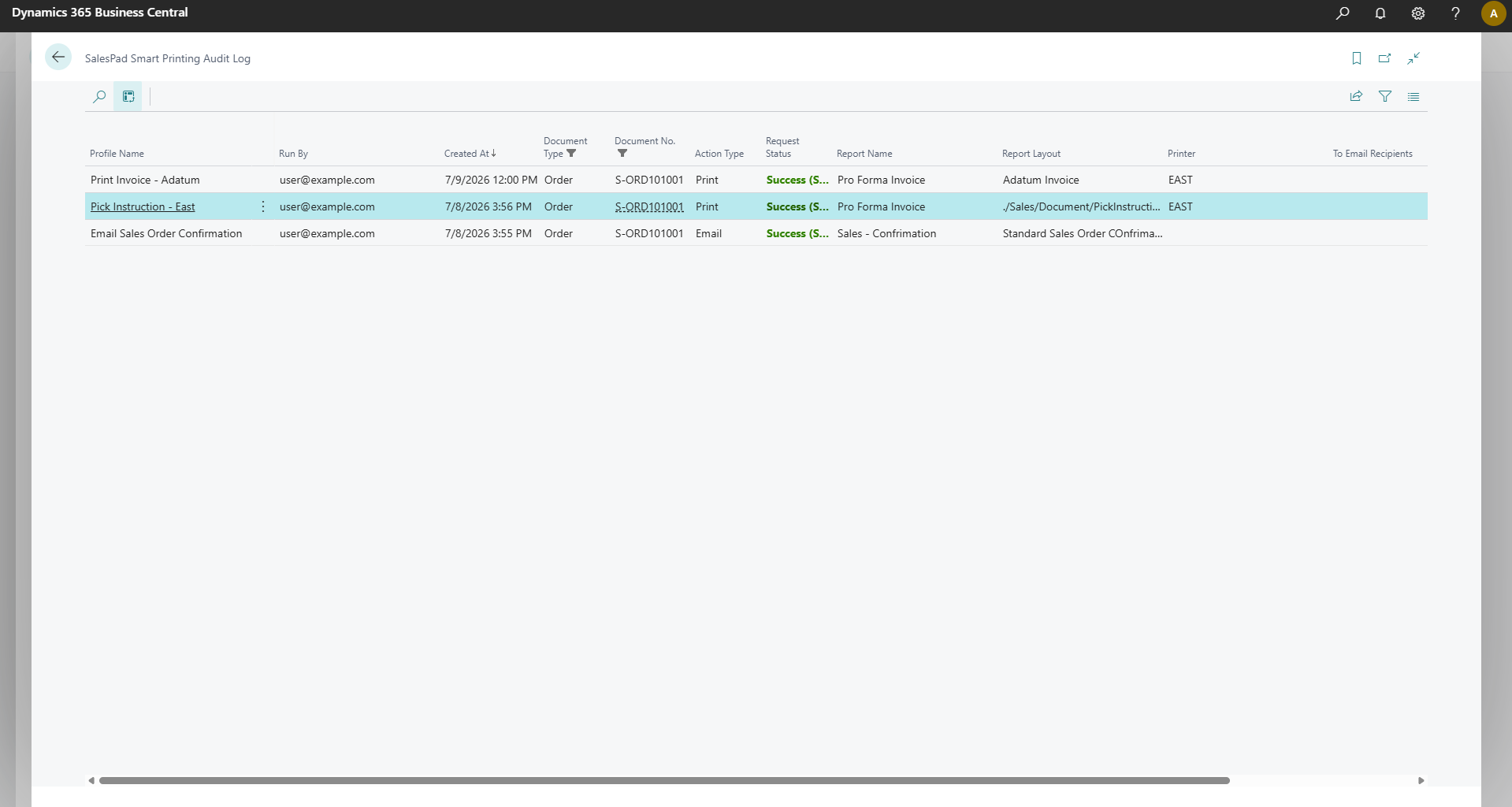This screenshot has width=1512, height=807.
Task: Open the user account avatar
Action: [x=1493, y=13]
